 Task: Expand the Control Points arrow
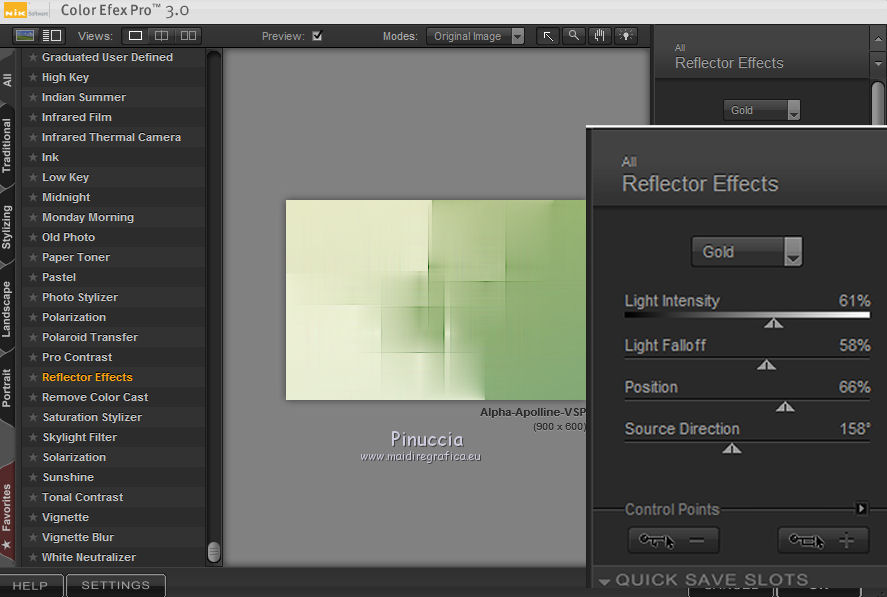(x=861, y=508)
